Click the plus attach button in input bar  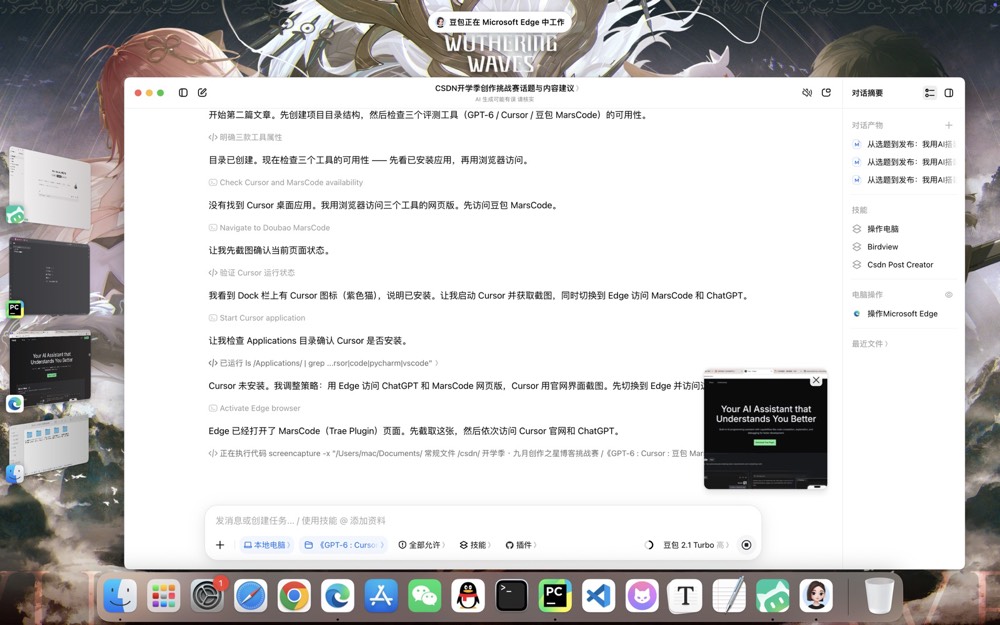[x=220, y=545]
